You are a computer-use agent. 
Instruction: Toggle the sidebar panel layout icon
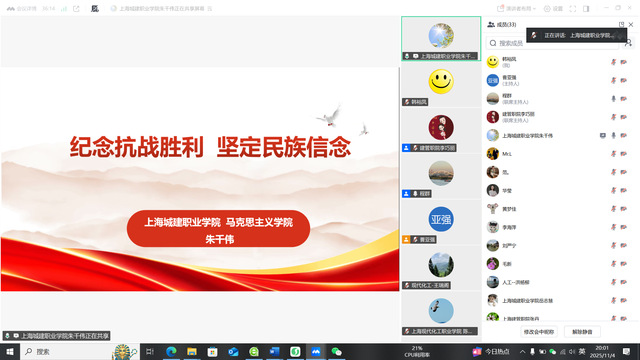(x=586, y=9)
